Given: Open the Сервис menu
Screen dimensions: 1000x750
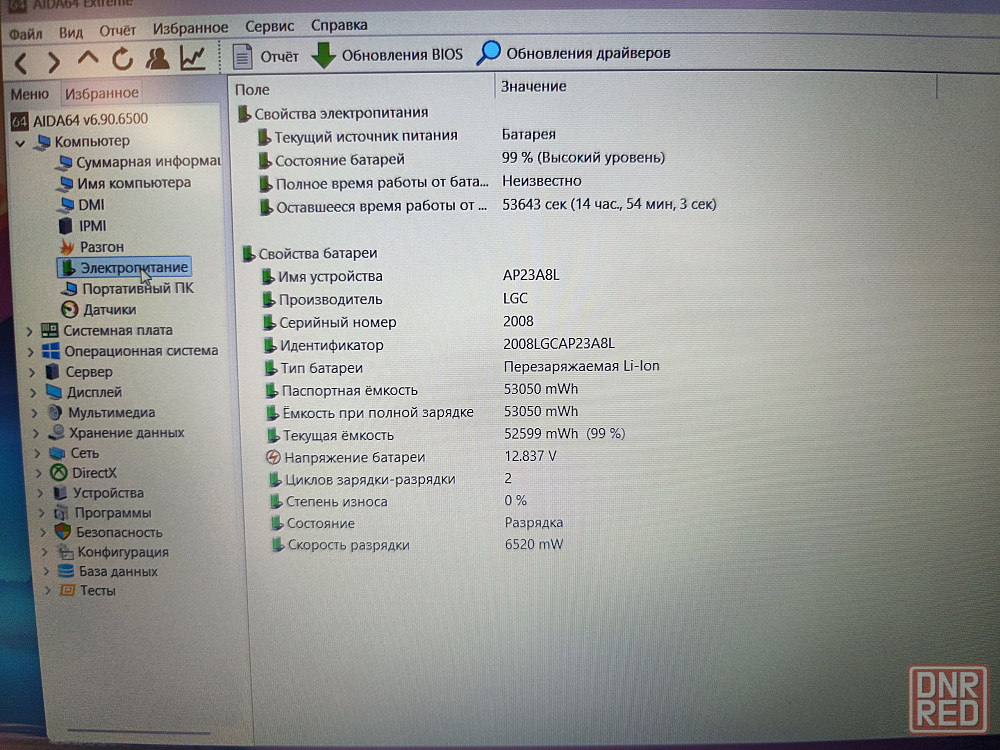Looking at the screenshot, I should pos(269,26).
